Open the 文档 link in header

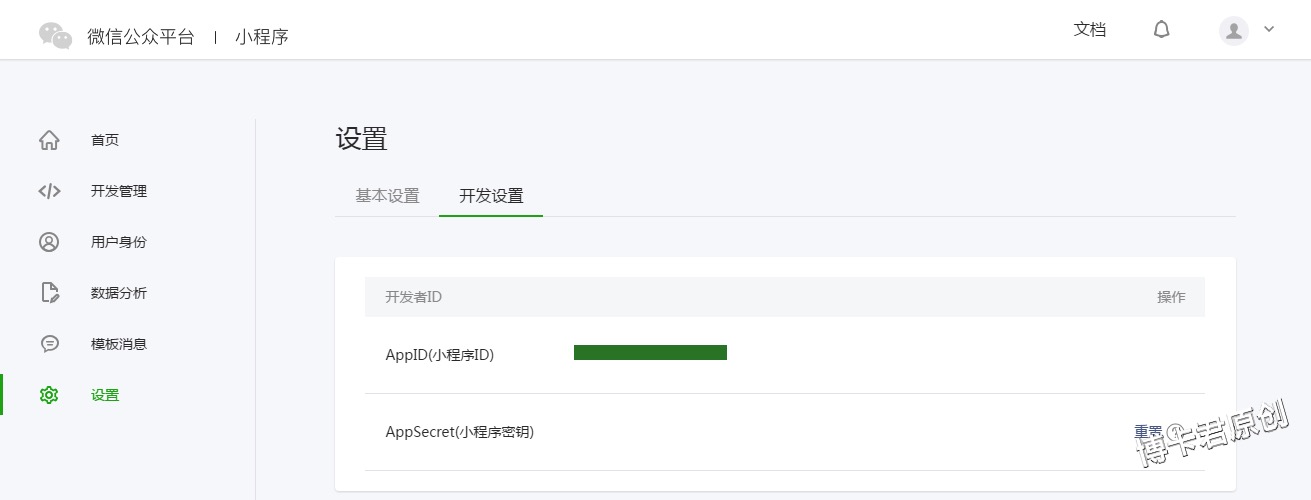tap(1090, 30)
